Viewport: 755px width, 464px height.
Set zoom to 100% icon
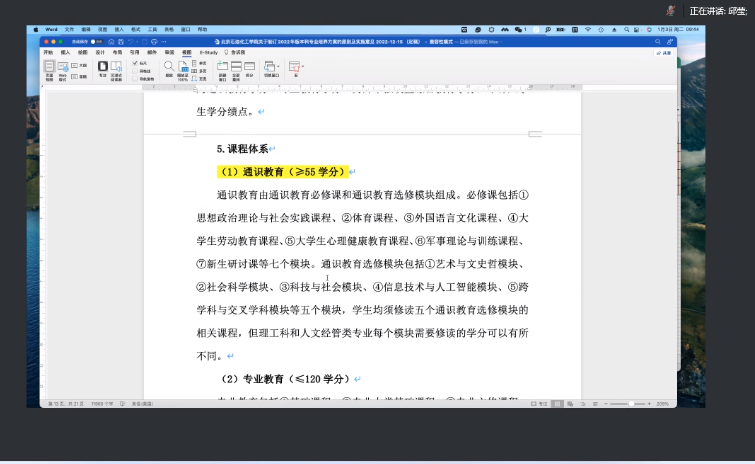click(x=182, y=68)
